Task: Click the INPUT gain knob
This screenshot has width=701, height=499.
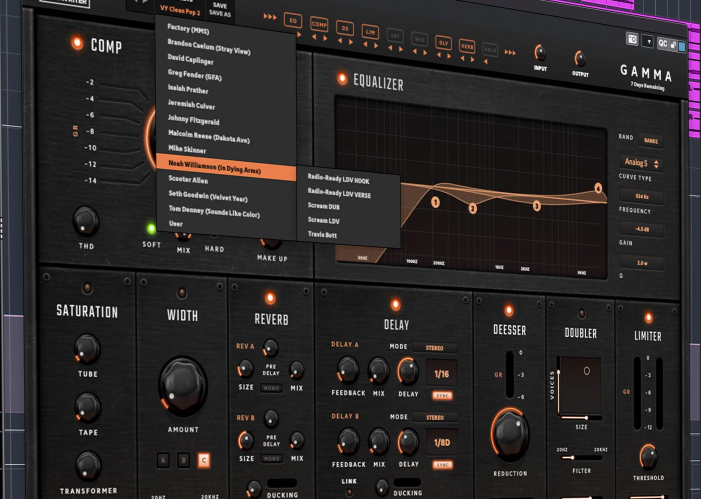Action: [540, 53]
